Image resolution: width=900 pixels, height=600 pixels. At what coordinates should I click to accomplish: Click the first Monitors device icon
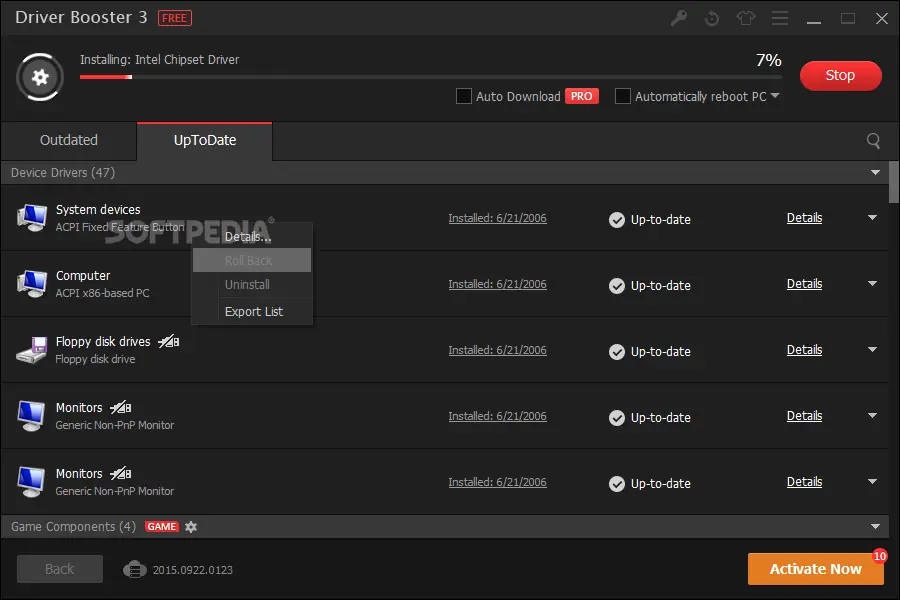click(x=32, y=416)
